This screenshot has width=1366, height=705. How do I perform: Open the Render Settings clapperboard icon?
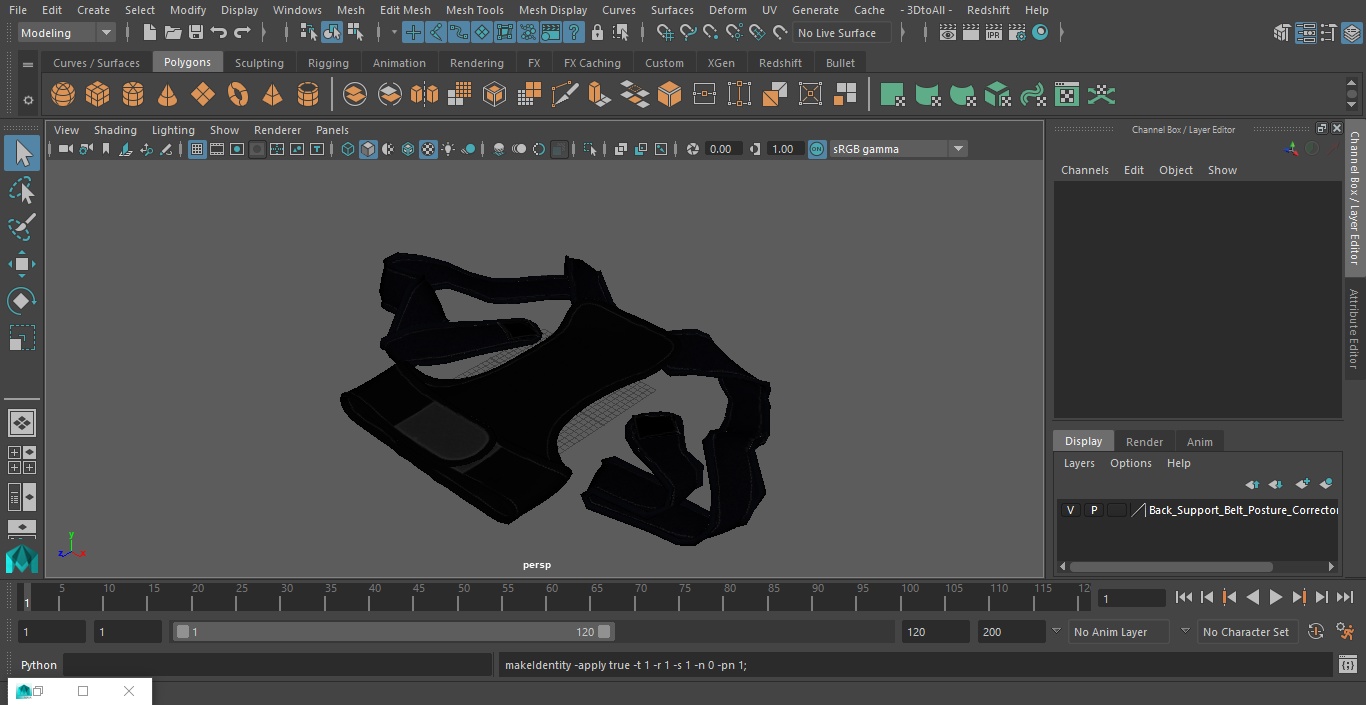[1017, 33]
